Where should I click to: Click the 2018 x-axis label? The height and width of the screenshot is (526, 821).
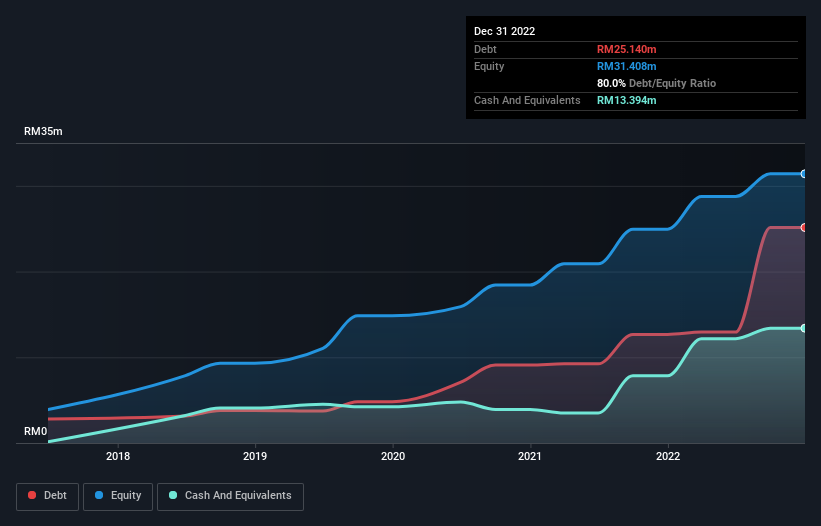click(118, 456)
